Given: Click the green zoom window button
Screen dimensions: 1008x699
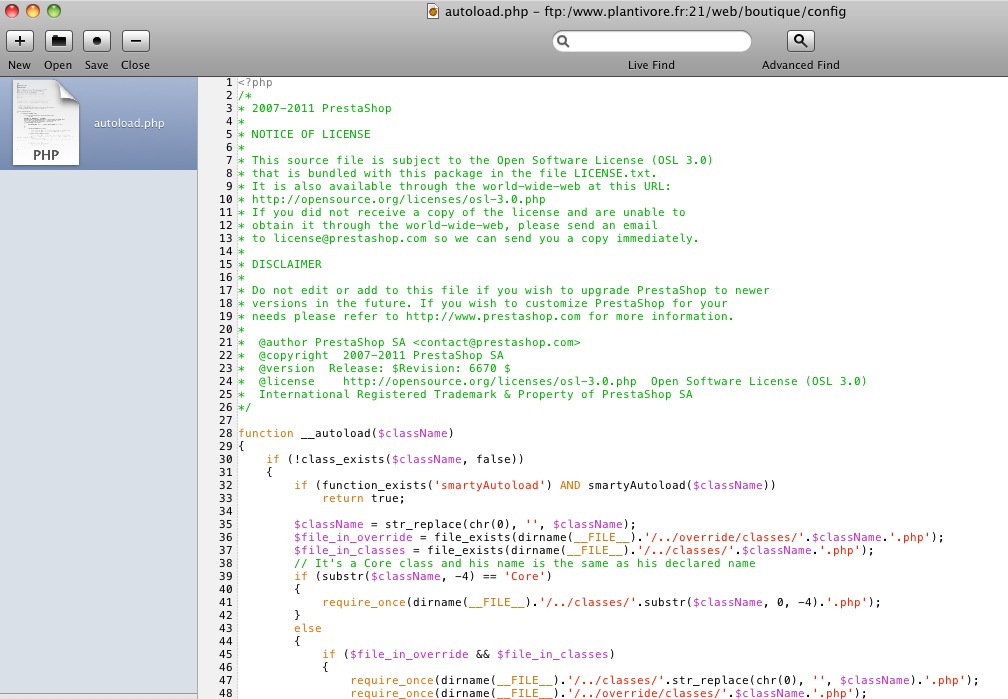Looking at the screenshot, I should pos(54,11).
